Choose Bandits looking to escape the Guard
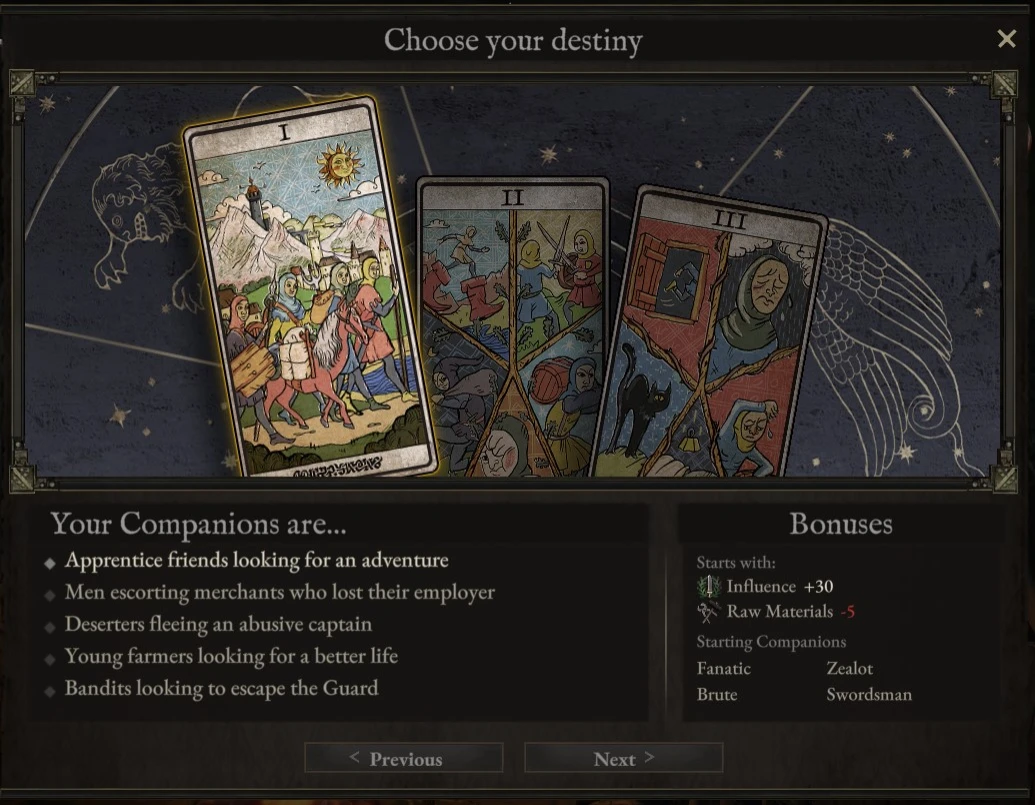This screenshot has width=1035, height=805. (222, 688)
